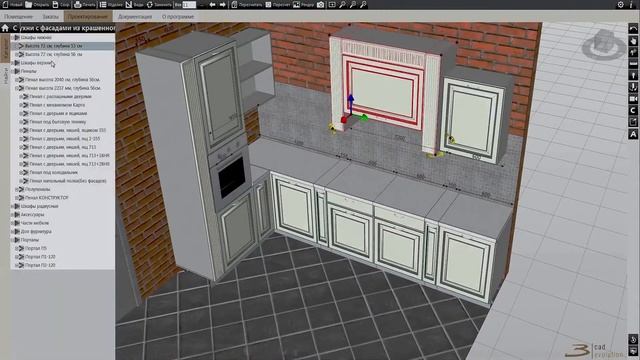Collapse the Пеналы tree node
This screenshot has width=640, height=360.
click(x=12, y=71)
